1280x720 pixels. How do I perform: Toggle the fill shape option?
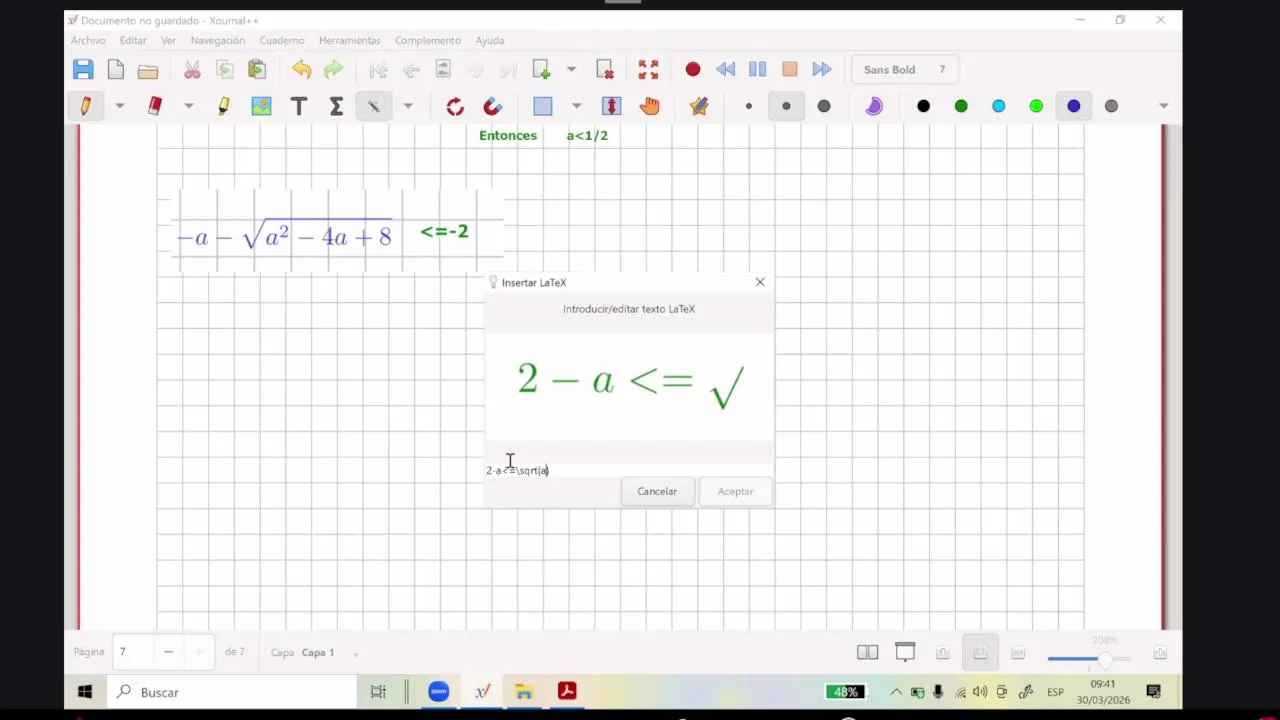[874, 106]
